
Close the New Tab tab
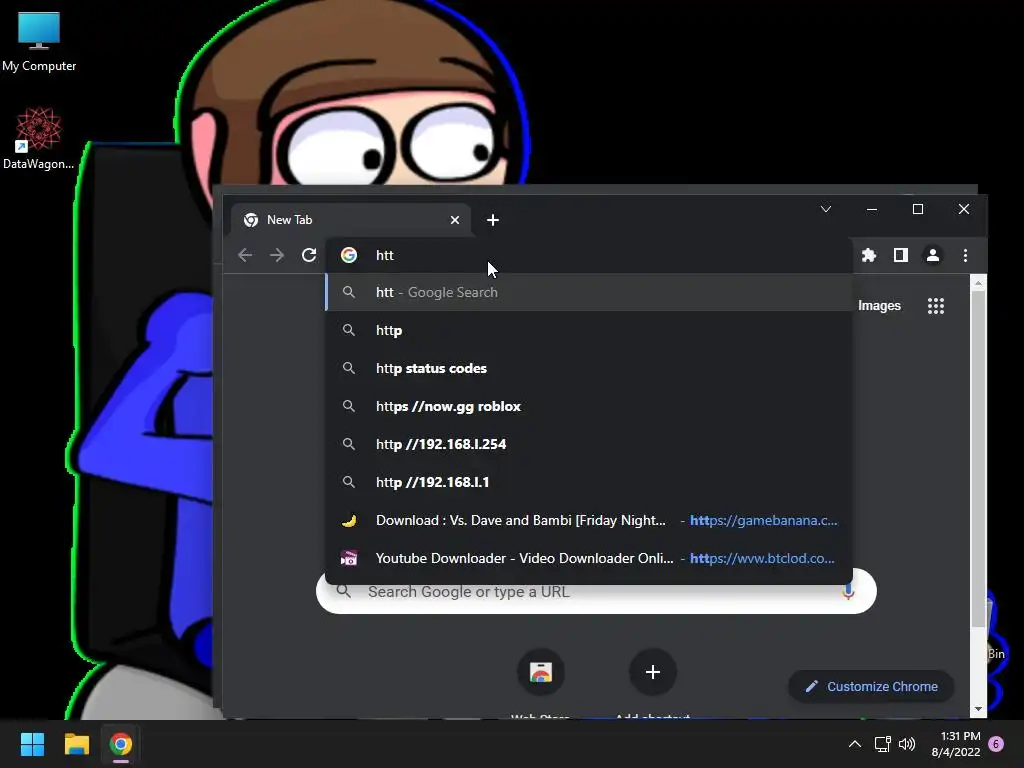tap(455, 220)
